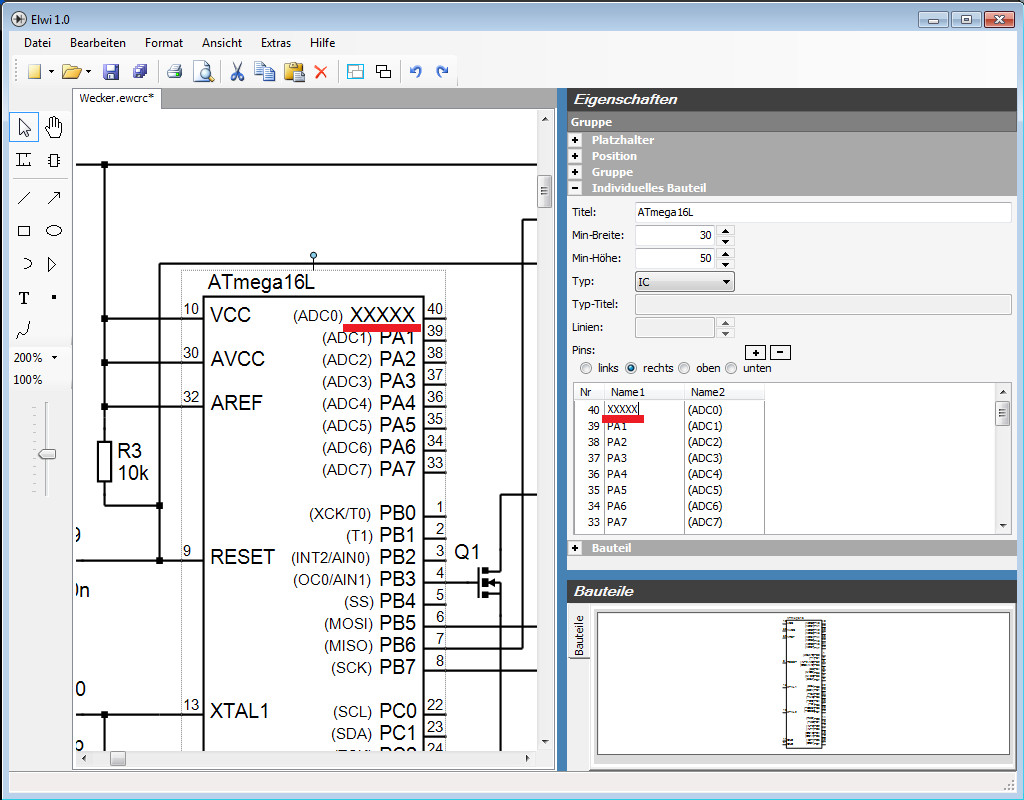The width and height of the screenshot is (1024, 800).
Task: Set pin side to links
Action: pyautogui.click(x=586, y=368)
